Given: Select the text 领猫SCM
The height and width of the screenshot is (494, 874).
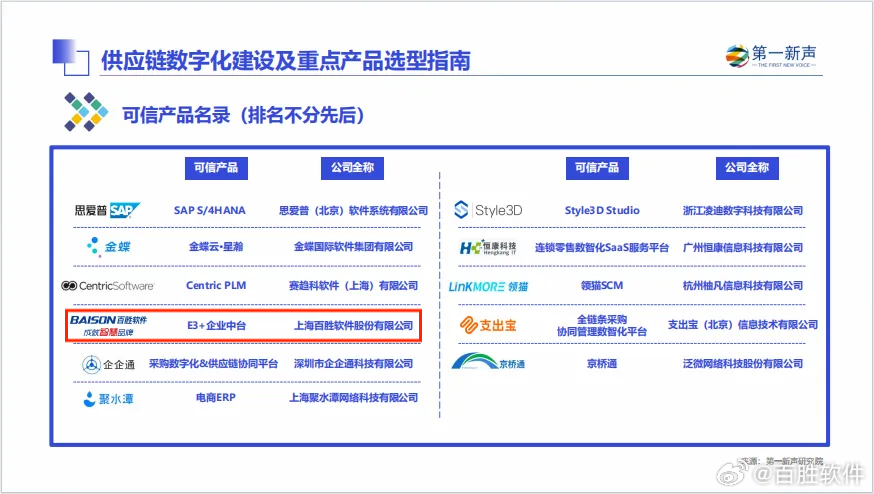Looking at the screenshot, I should pos(602,285).
